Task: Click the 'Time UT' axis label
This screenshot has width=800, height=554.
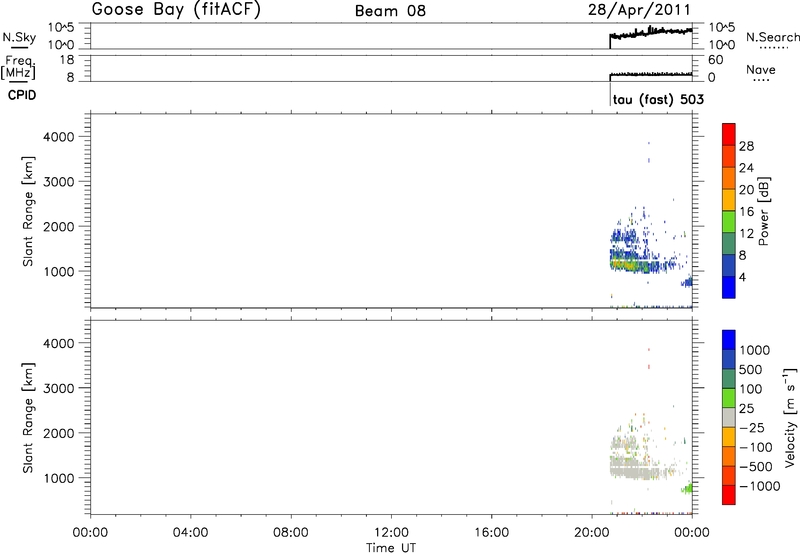Action: 391,548
